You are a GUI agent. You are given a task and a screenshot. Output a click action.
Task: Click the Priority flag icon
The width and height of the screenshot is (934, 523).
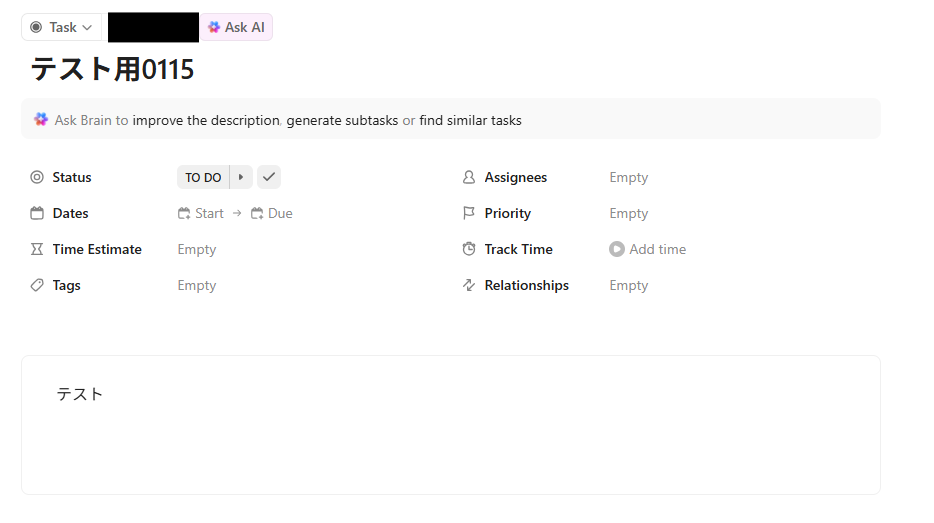[x=469, y=213]
